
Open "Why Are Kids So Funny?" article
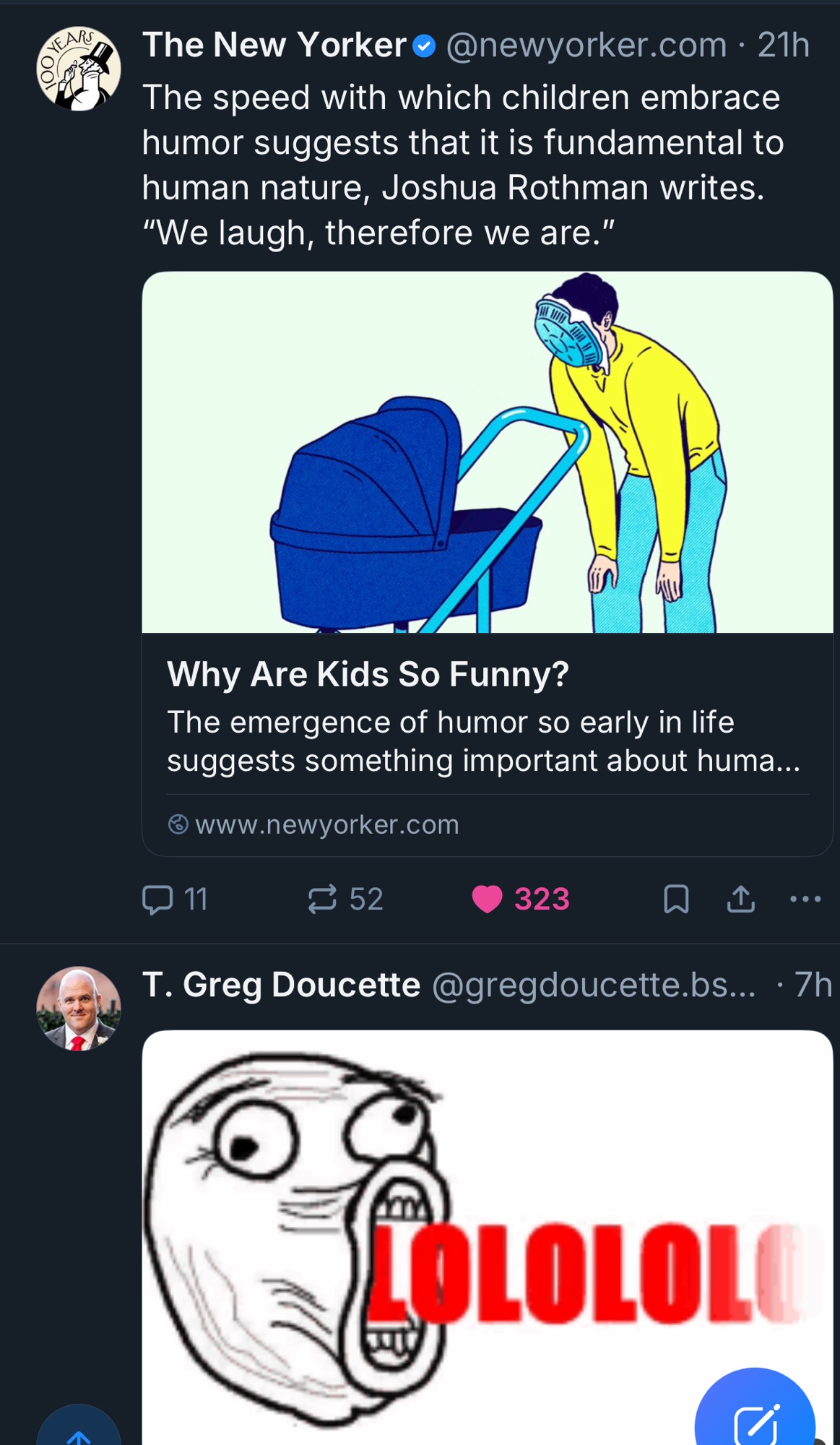point(368,674)
